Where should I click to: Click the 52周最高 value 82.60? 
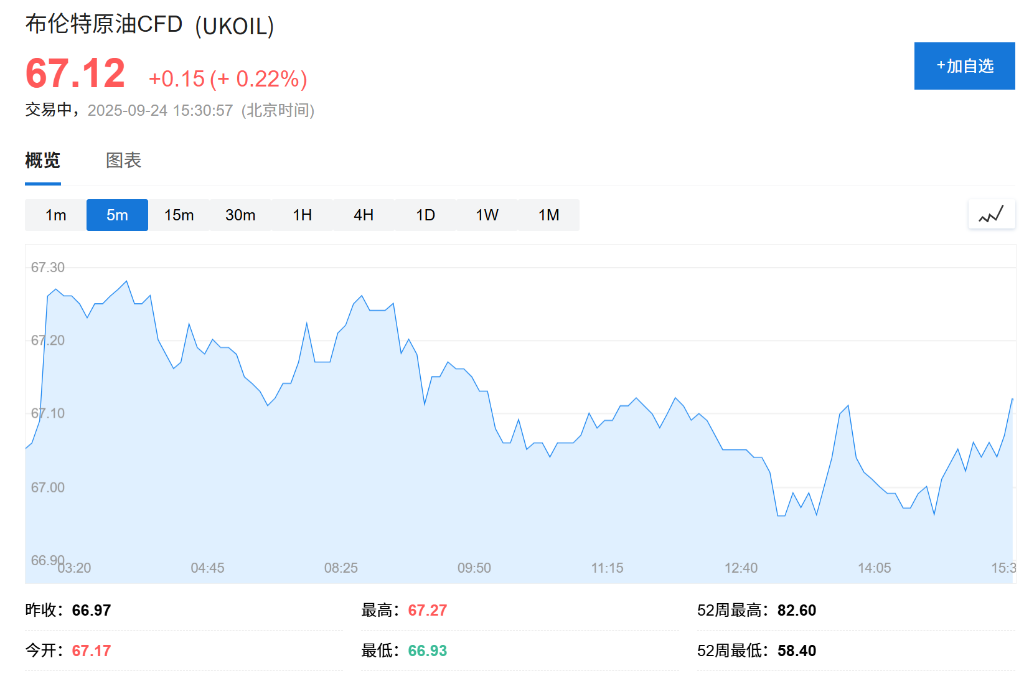click(x=797, y=610)
